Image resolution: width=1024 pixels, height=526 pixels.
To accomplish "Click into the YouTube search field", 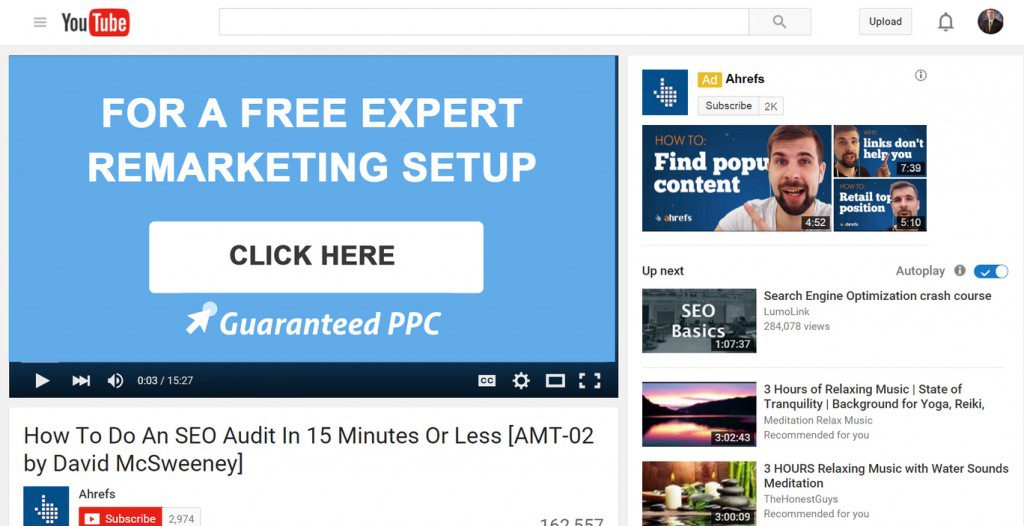I will point(484,22).
